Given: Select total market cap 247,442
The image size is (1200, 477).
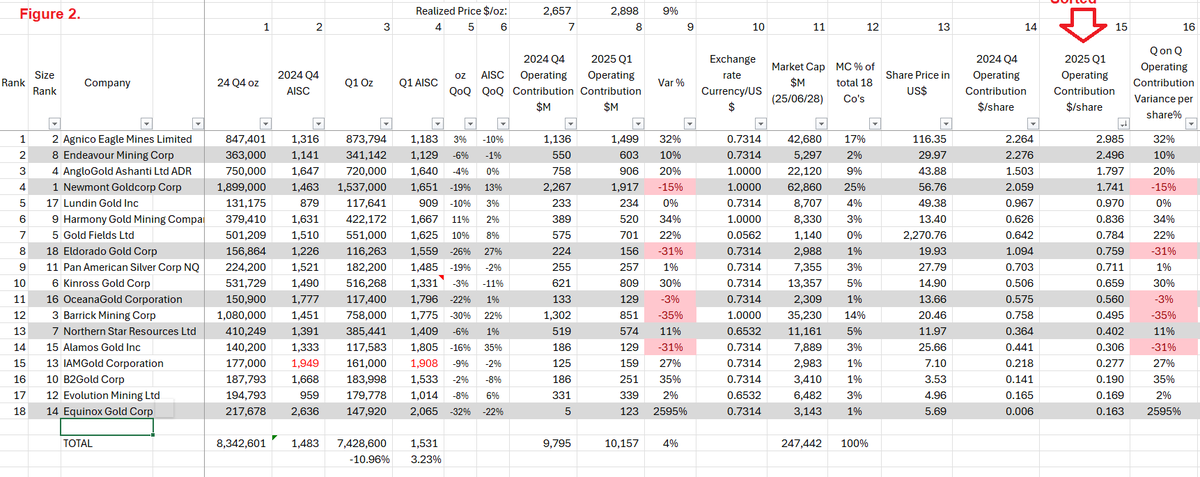Looking at the screenshot, I should click(801, 443).
